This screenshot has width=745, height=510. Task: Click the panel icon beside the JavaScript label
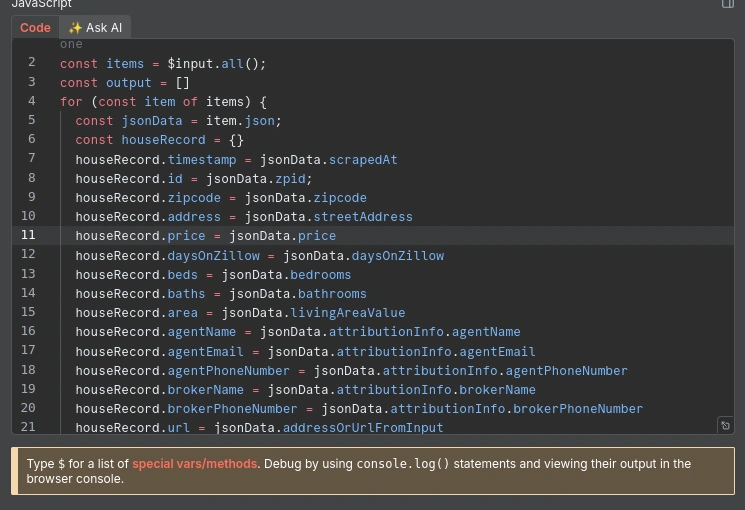(x=727, y=4)
